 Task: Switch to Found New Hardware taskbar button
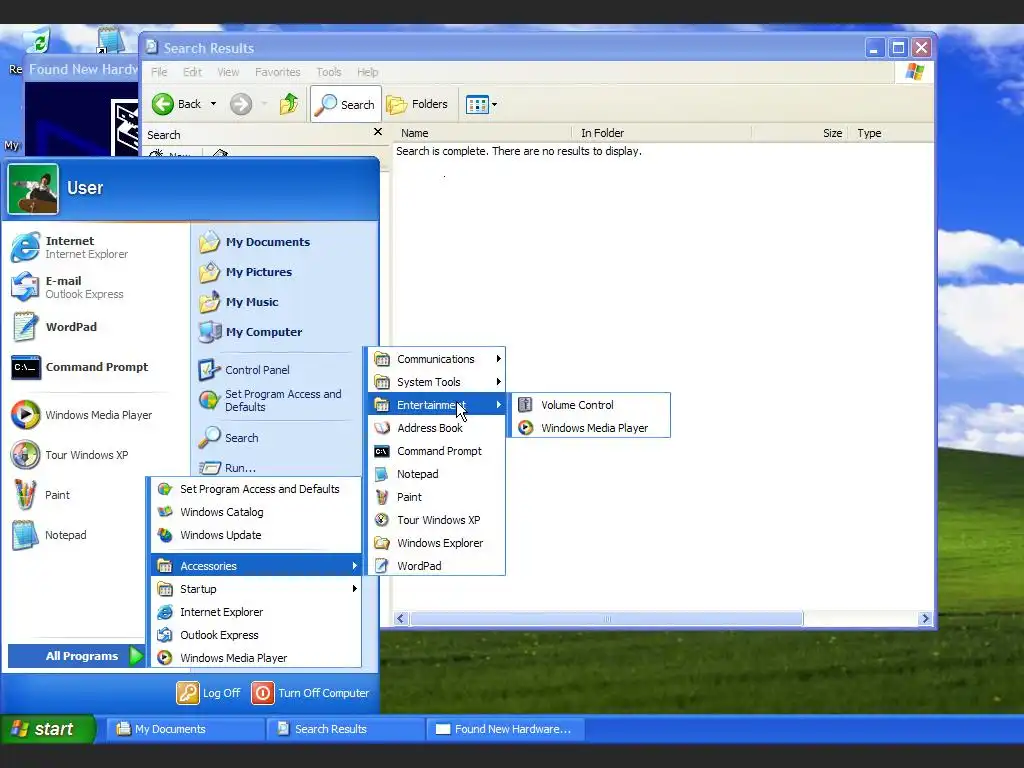click(x=505, y=729)
